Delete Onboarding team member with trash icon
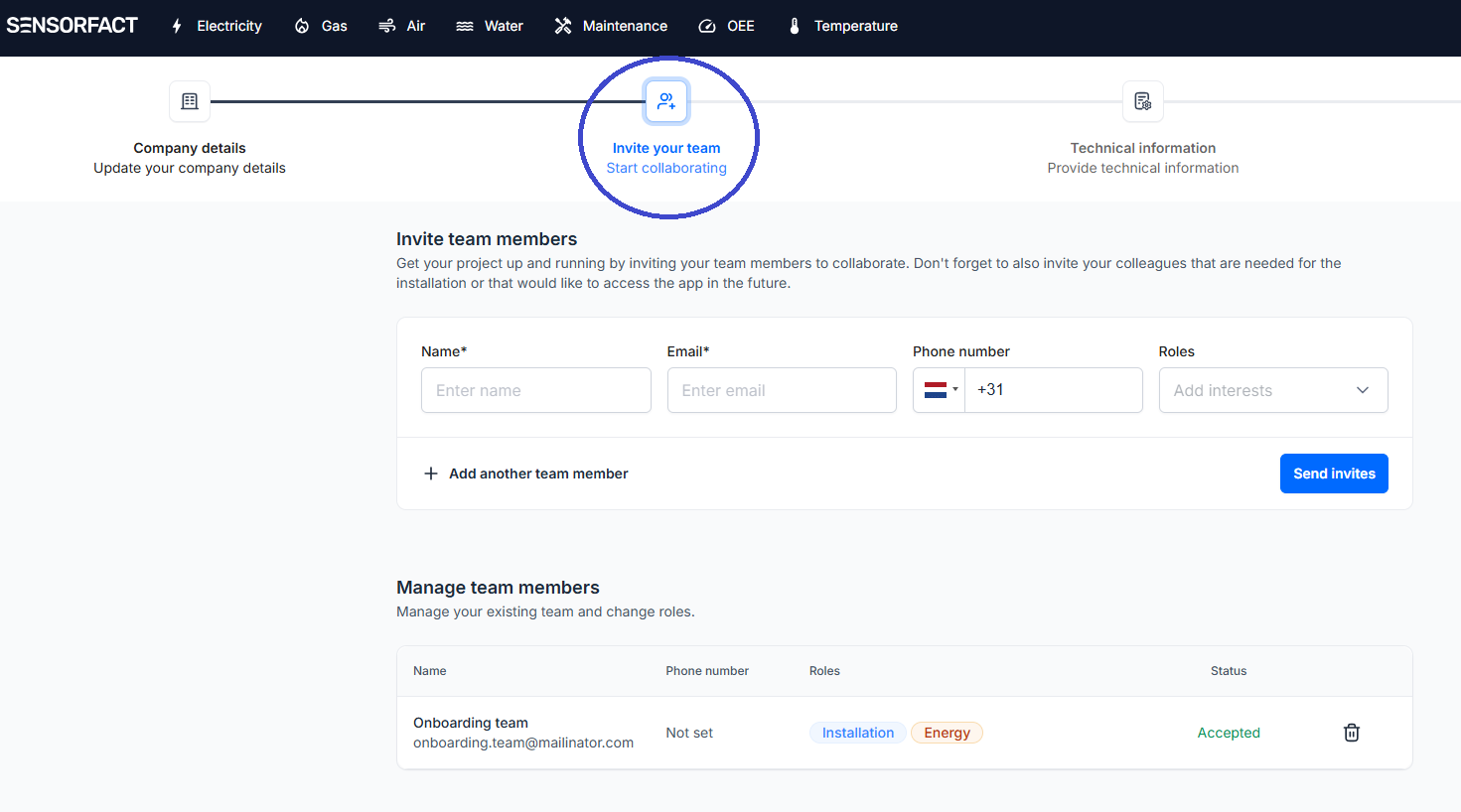Viewport: 1461px width, 812px height. point(1352,733)
